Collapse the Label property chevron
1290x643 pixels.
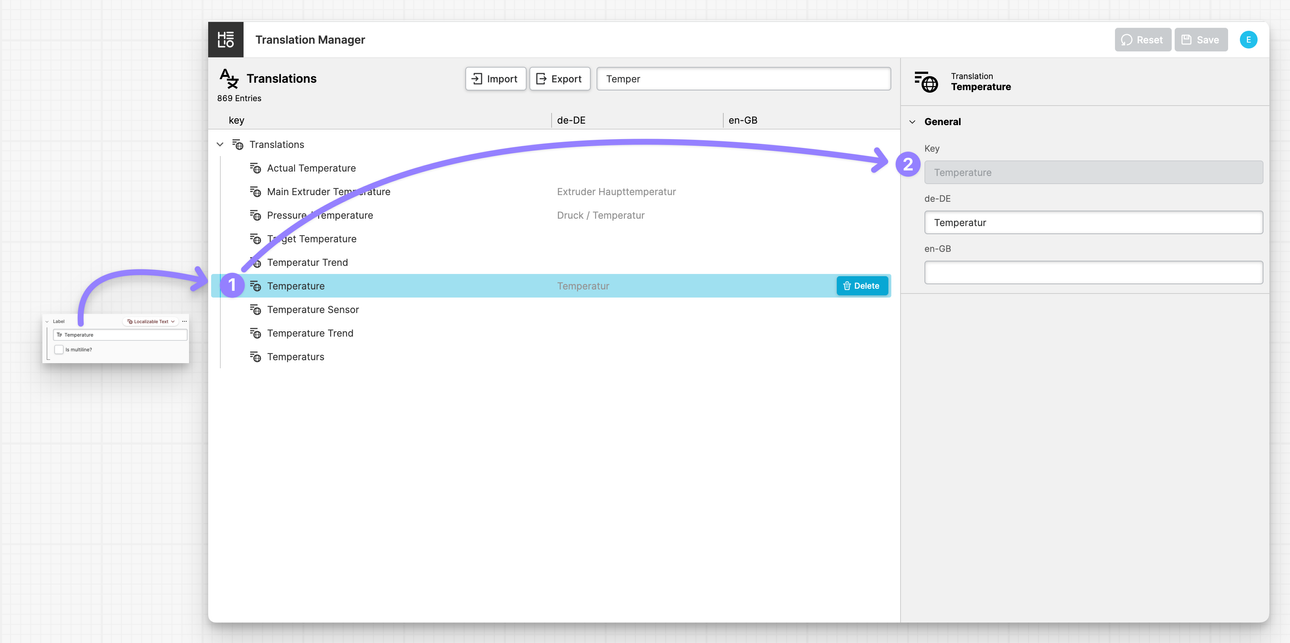[x=47, y=322]
